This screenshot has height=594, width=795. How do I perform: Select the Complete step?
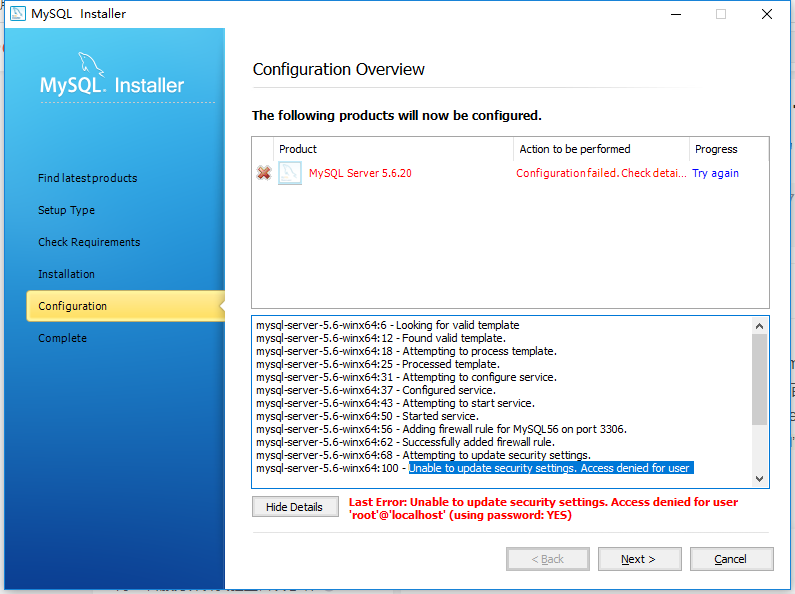[62, 338]
